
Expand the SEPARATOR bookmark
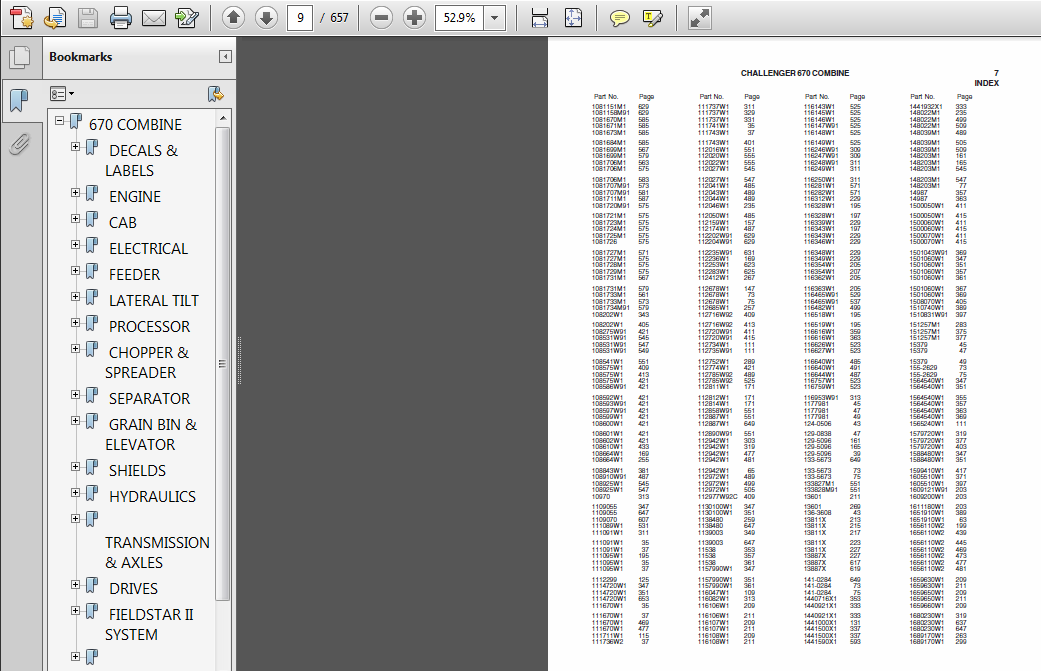pos(76,394)
